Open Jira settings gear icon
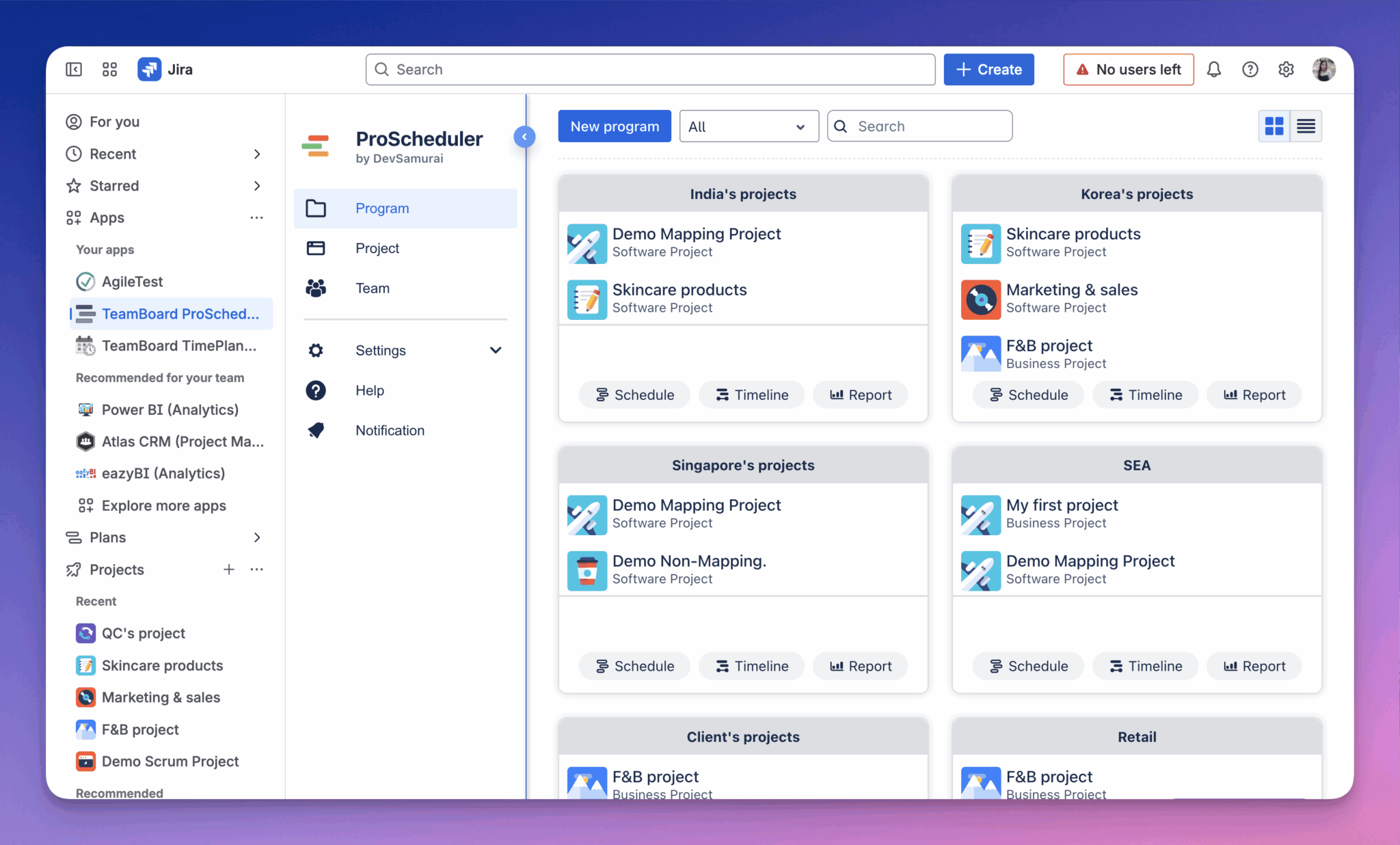 click(1286, 69)
